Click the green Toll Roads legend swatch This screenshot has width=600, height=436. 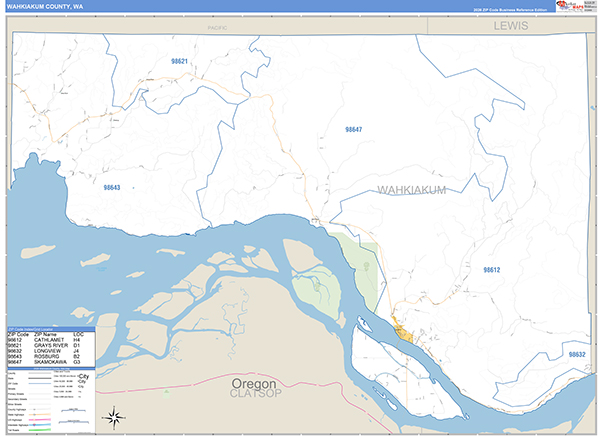pos(40,430)
